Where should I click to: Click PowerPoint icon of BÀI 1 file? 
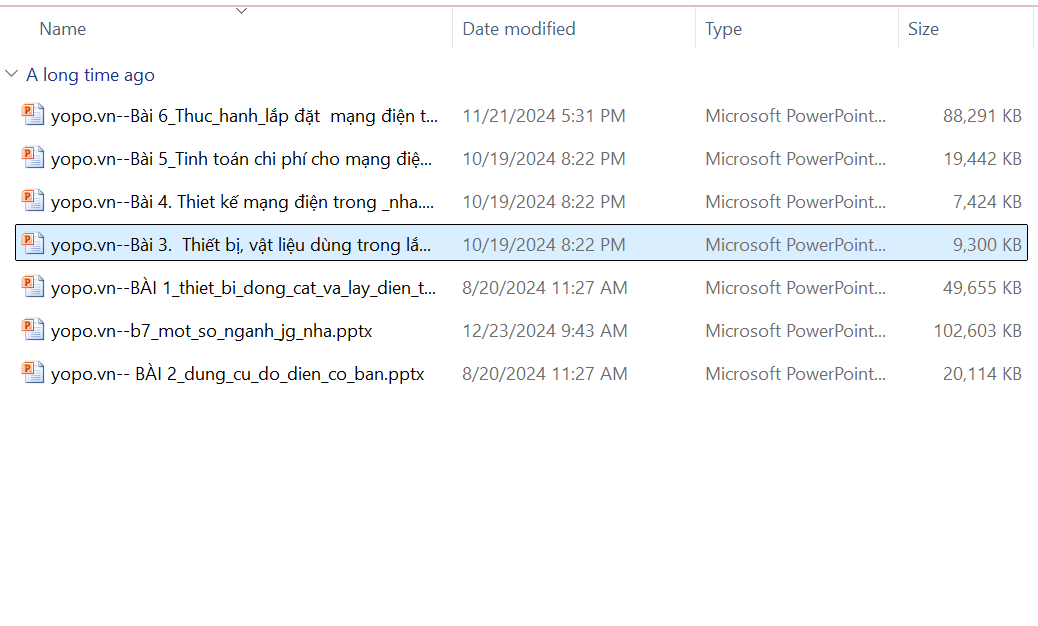[x=33, y=287]
